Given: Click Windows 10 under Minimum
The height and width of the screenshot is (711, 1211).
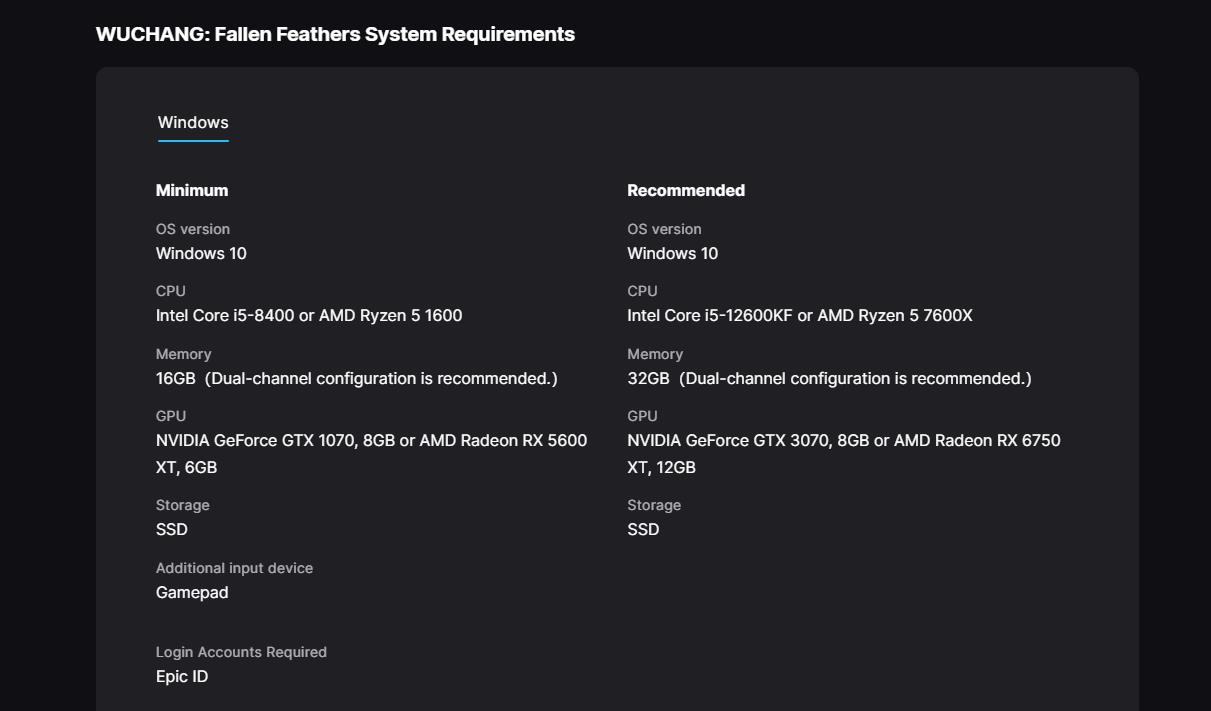Looking at the screenshot, I should (x=201, y=254).
